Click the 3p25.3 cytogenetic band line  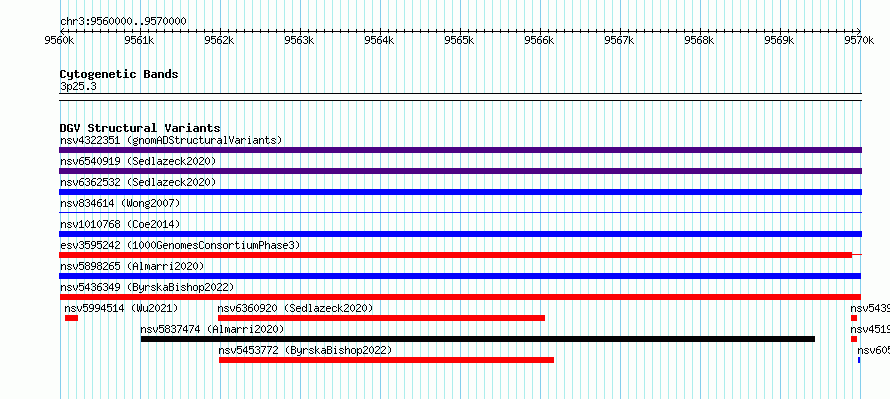tap(460, 97)
